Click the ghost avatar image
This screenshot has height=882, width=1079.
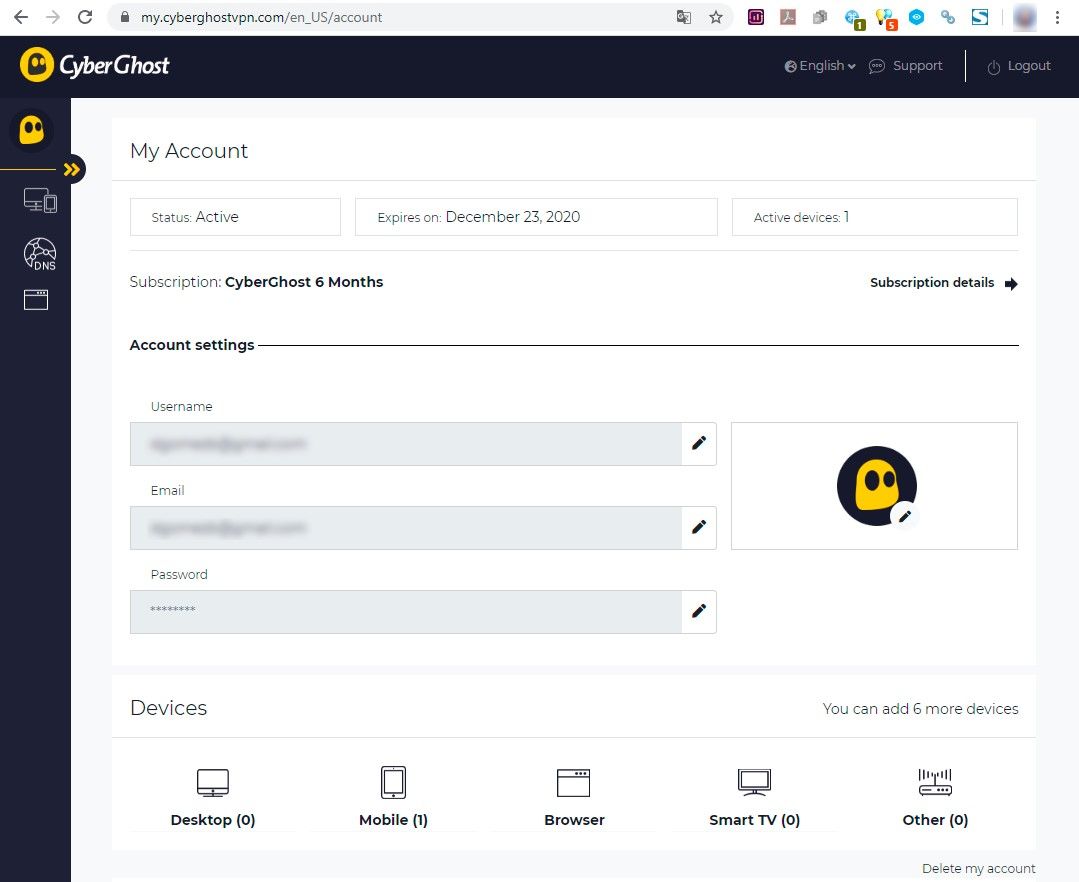[x=876, y=486]
